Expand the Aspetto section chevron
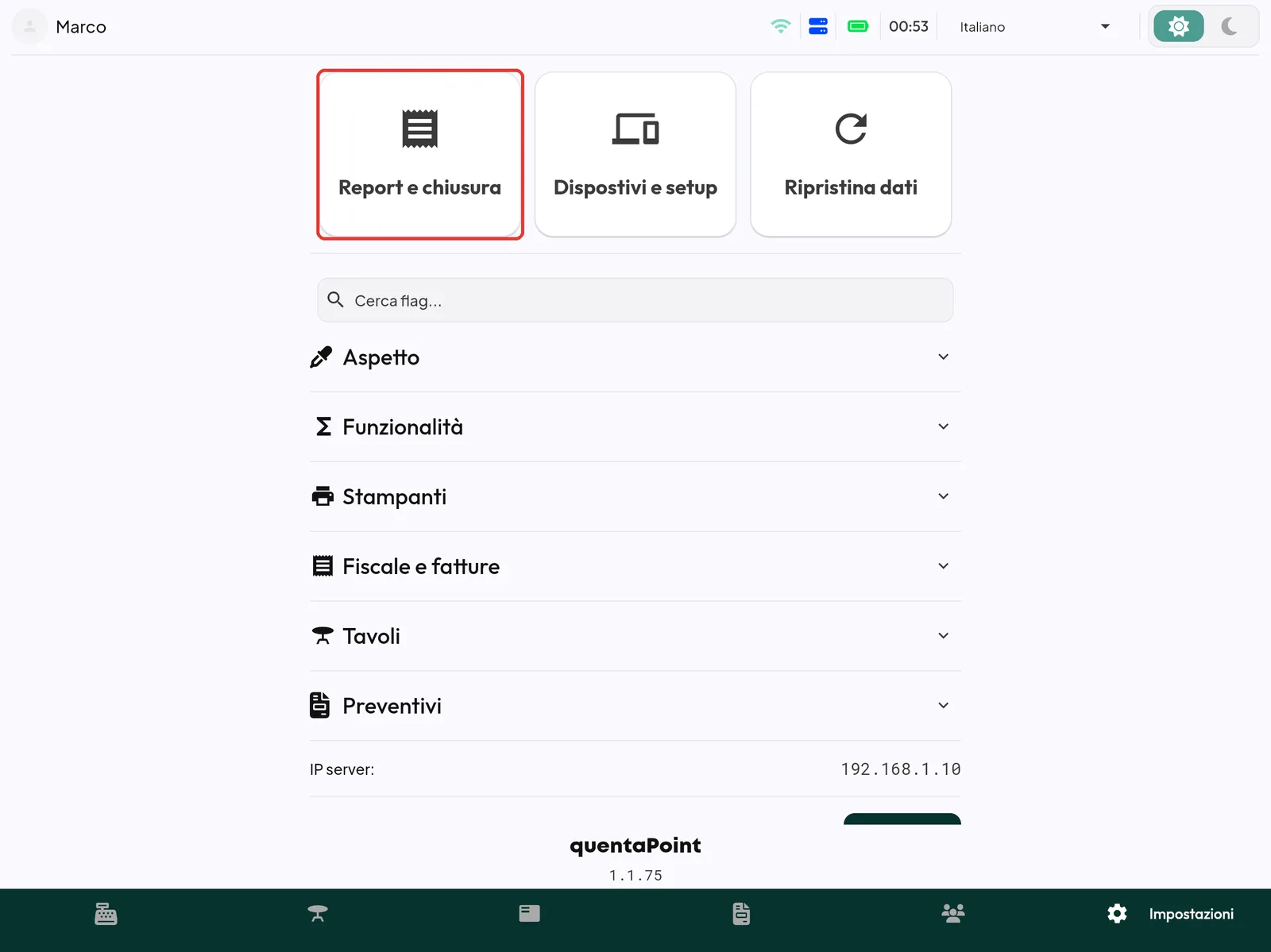The width and height of the screenshot is (1271, 952). [x=943, y=357]
